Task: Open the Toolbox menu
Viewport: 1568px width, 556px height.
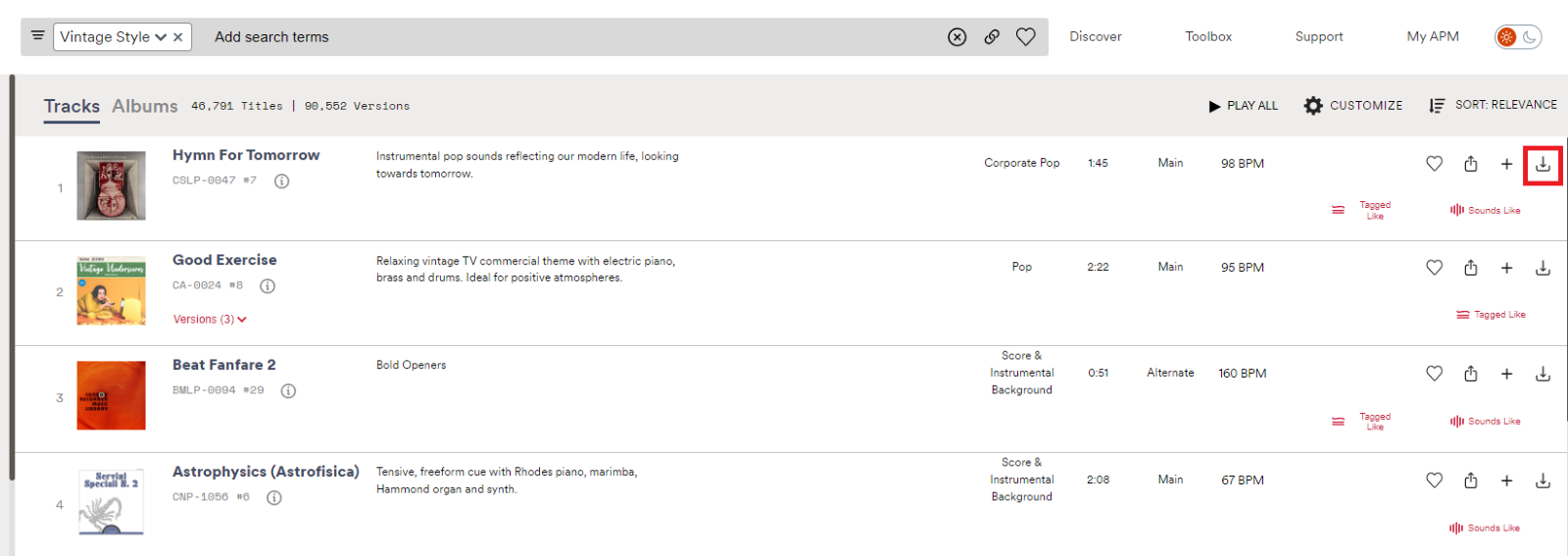Action: click(x=1208, y=36)
